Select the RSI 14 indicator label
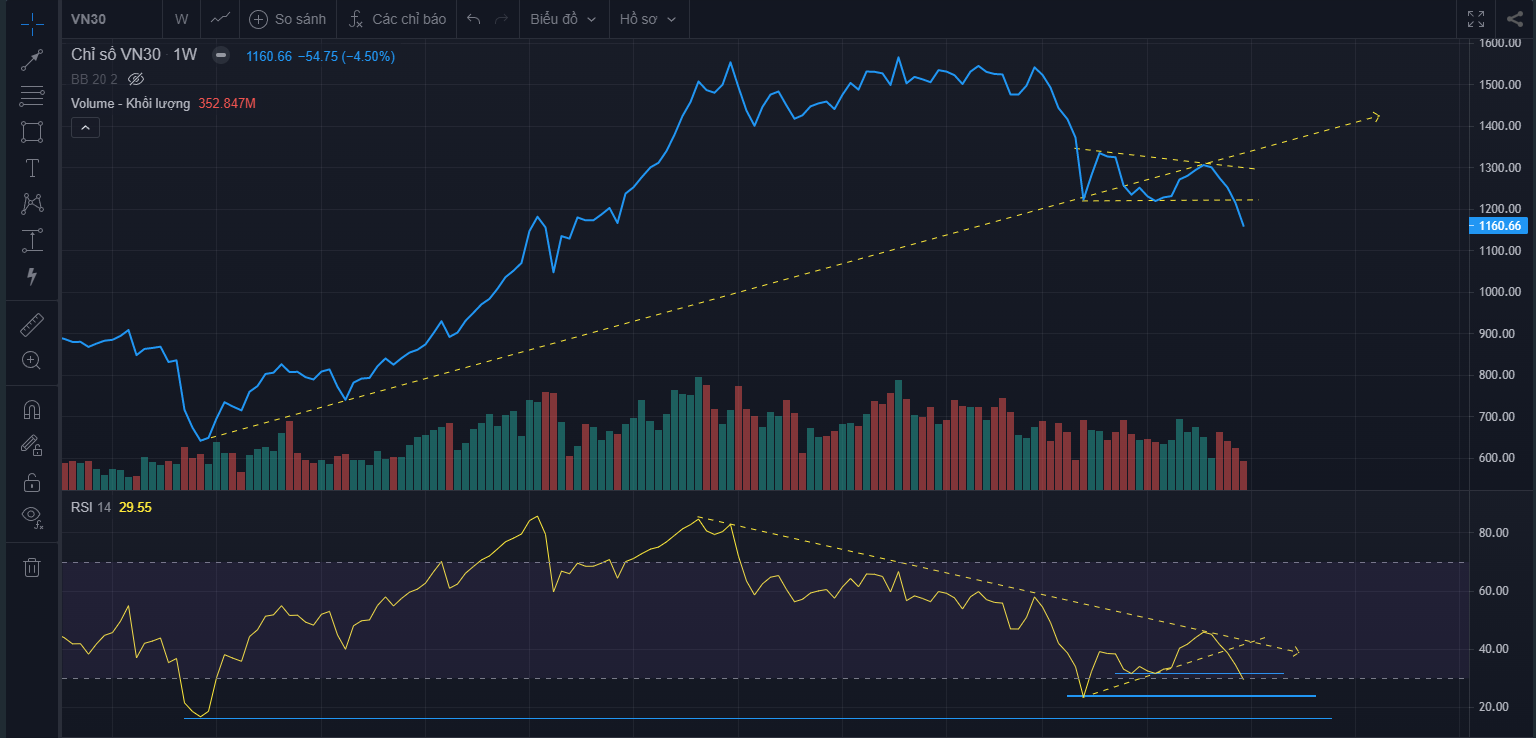The height and width of the screenshot is (738, 1536). (x=91, y=507)
